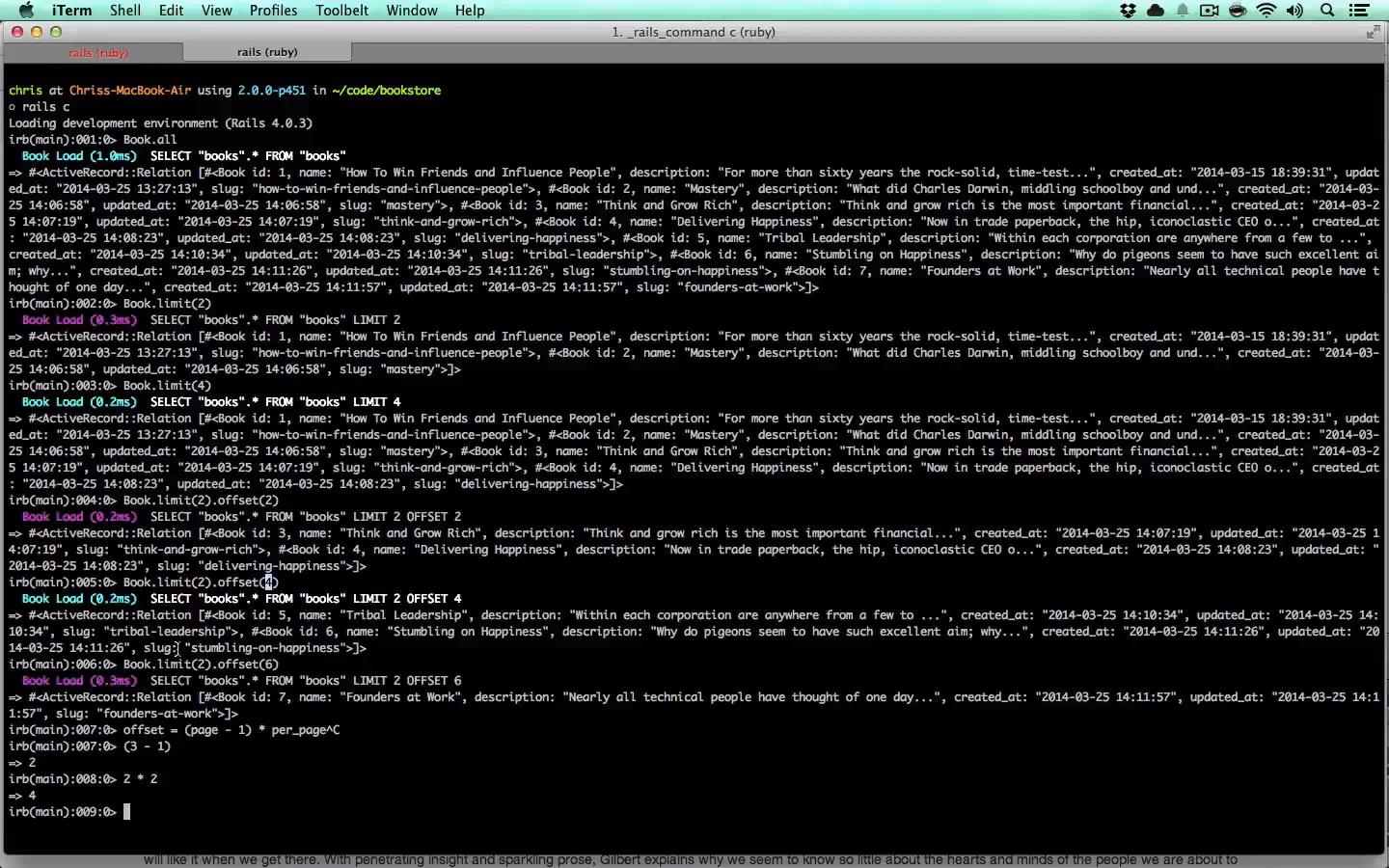Open the Apple menu
This screenshot has width=1389, height=868.
26,11
